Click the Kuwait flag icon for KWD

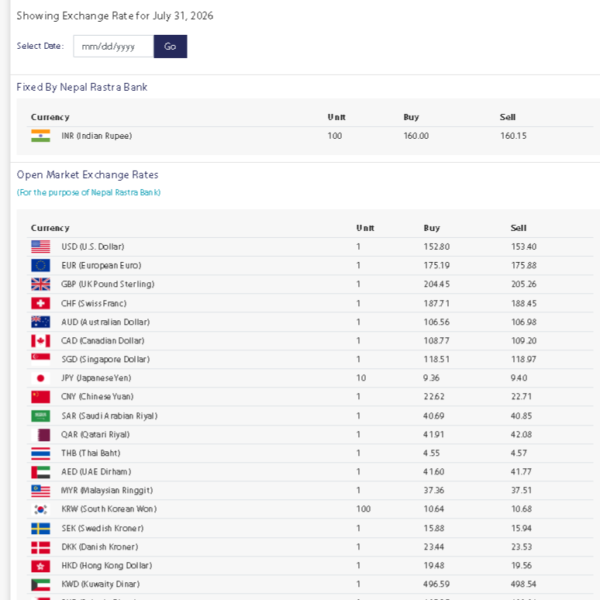click(41, 585)
